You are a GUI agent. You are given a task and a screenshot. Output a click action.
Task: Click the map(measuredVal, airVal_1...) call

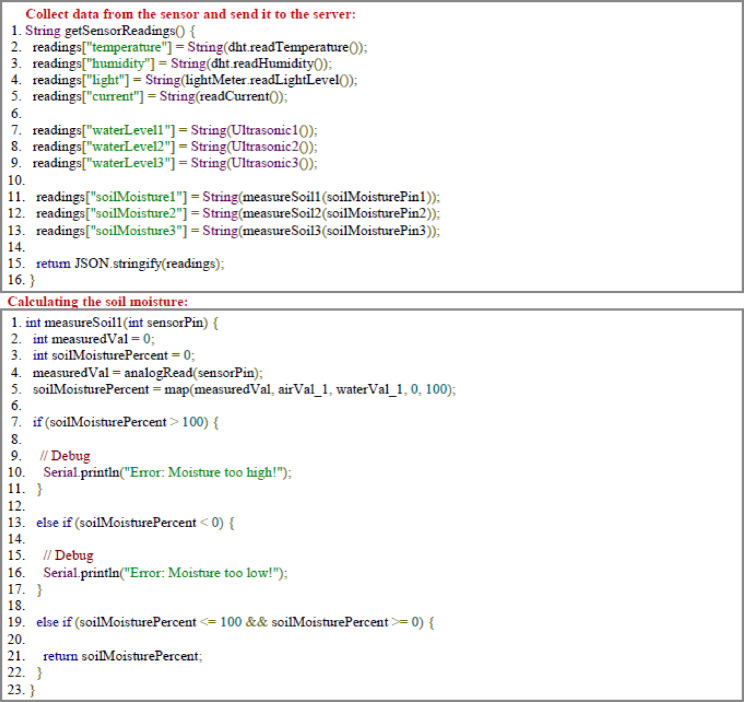(x=308, y=389)
